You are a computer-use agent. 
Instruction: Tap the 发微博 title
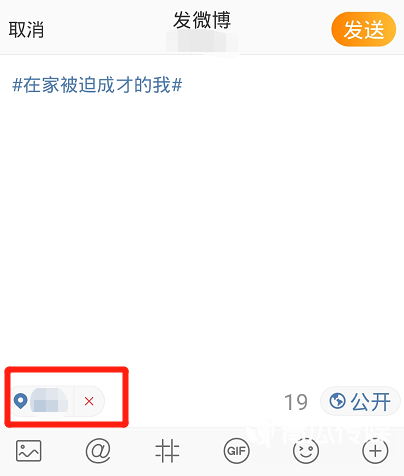pos(202,20)
